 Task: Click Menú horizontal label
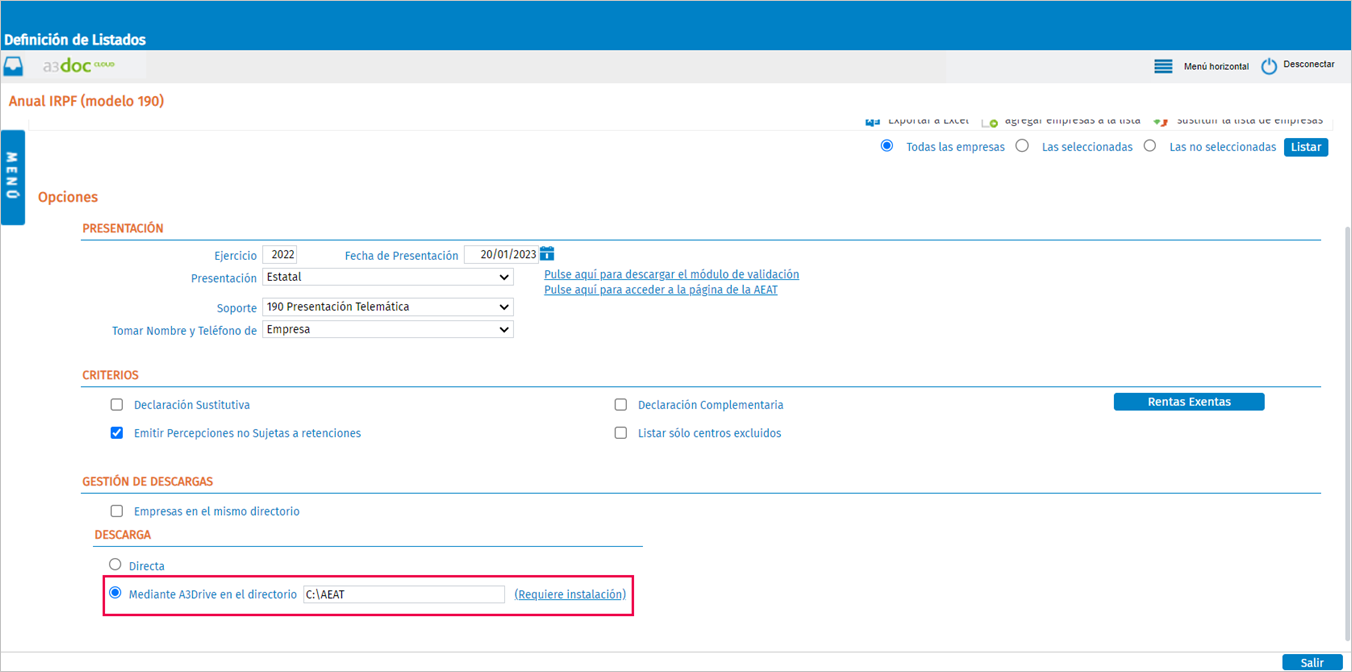tap(1216, 66)
